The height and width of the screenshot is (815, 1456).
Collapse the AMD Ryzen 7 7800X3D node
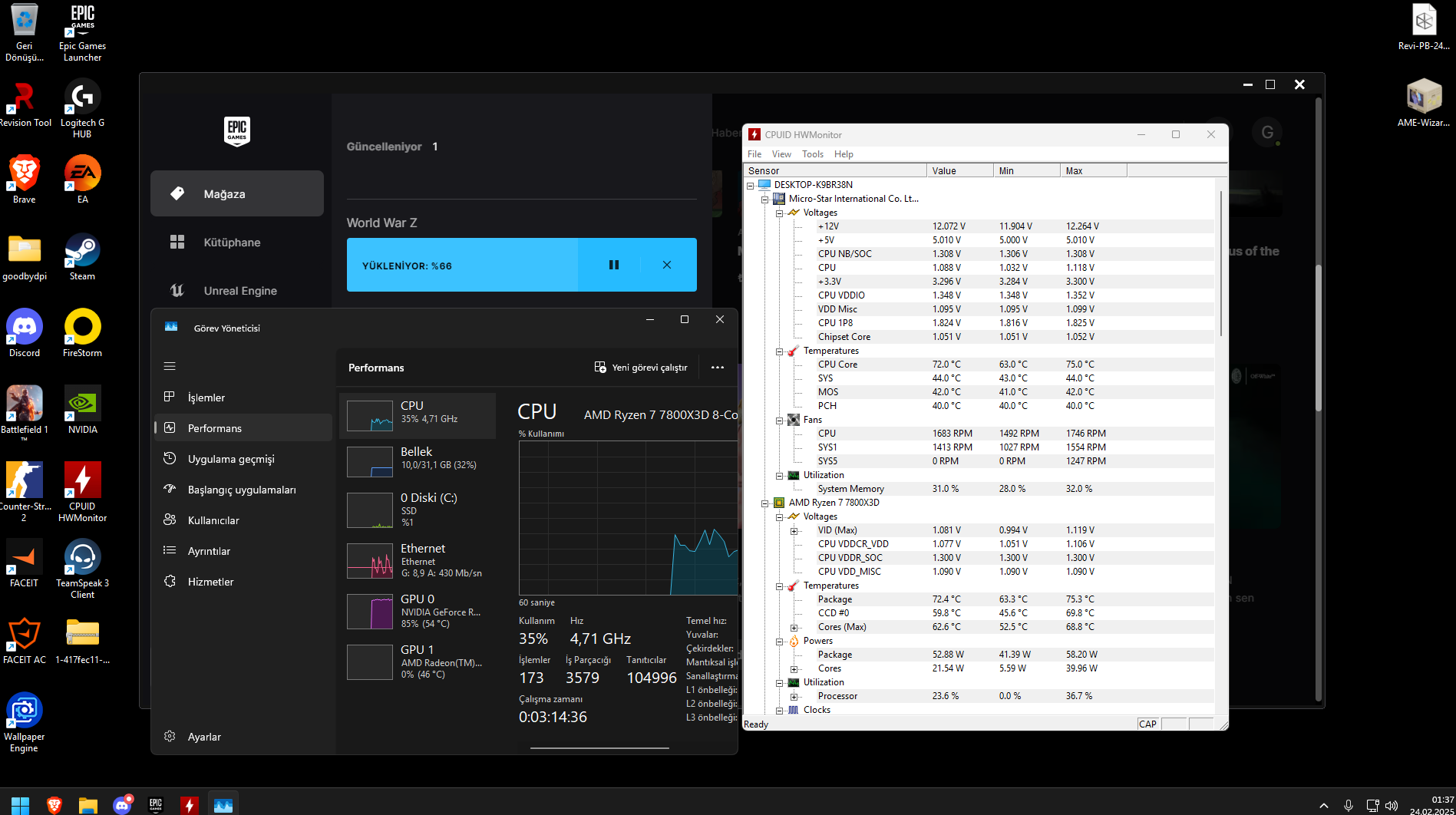(x=765, y=503)
